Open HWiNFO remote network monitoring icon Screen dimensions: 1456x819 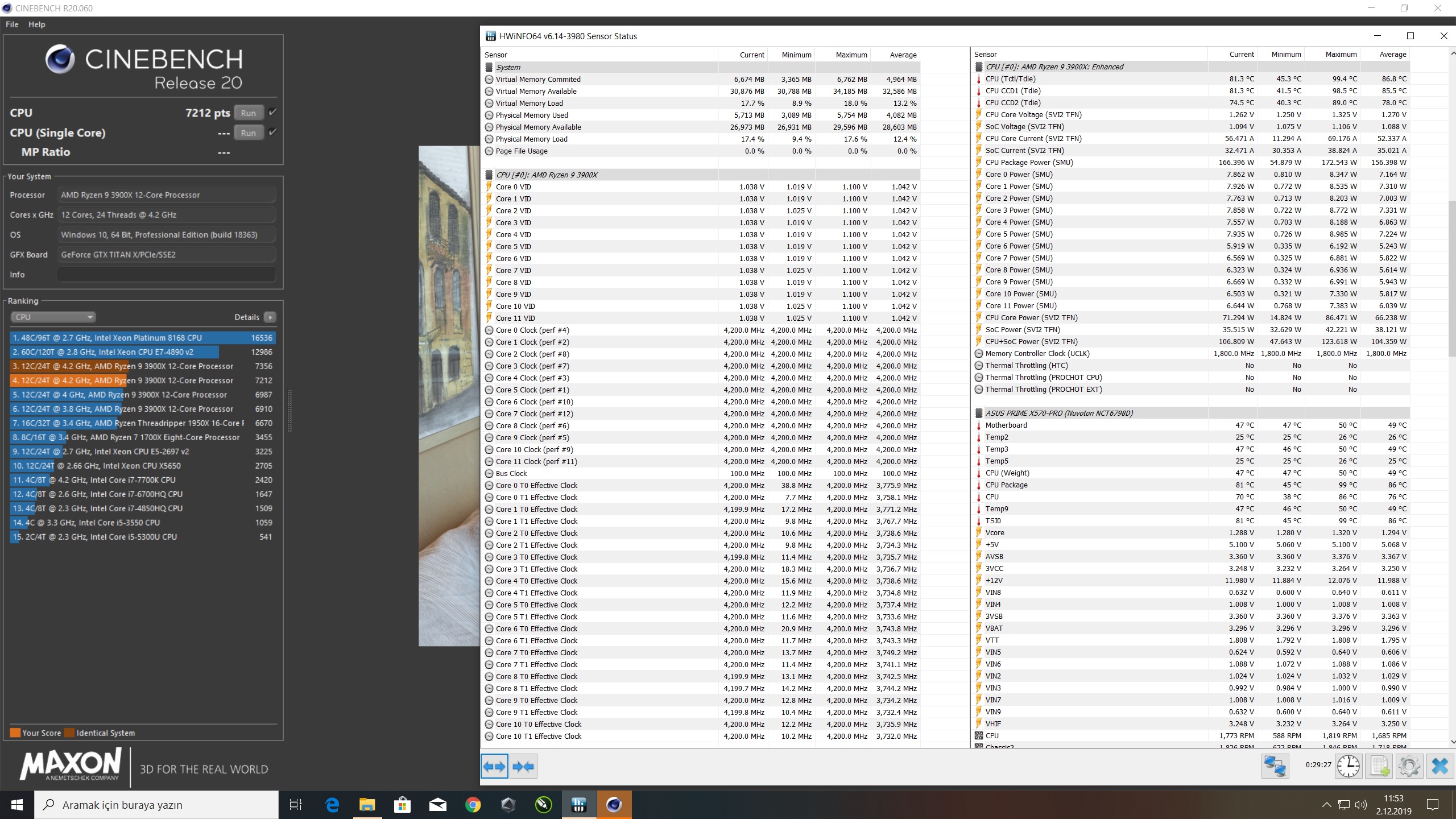1275,766
